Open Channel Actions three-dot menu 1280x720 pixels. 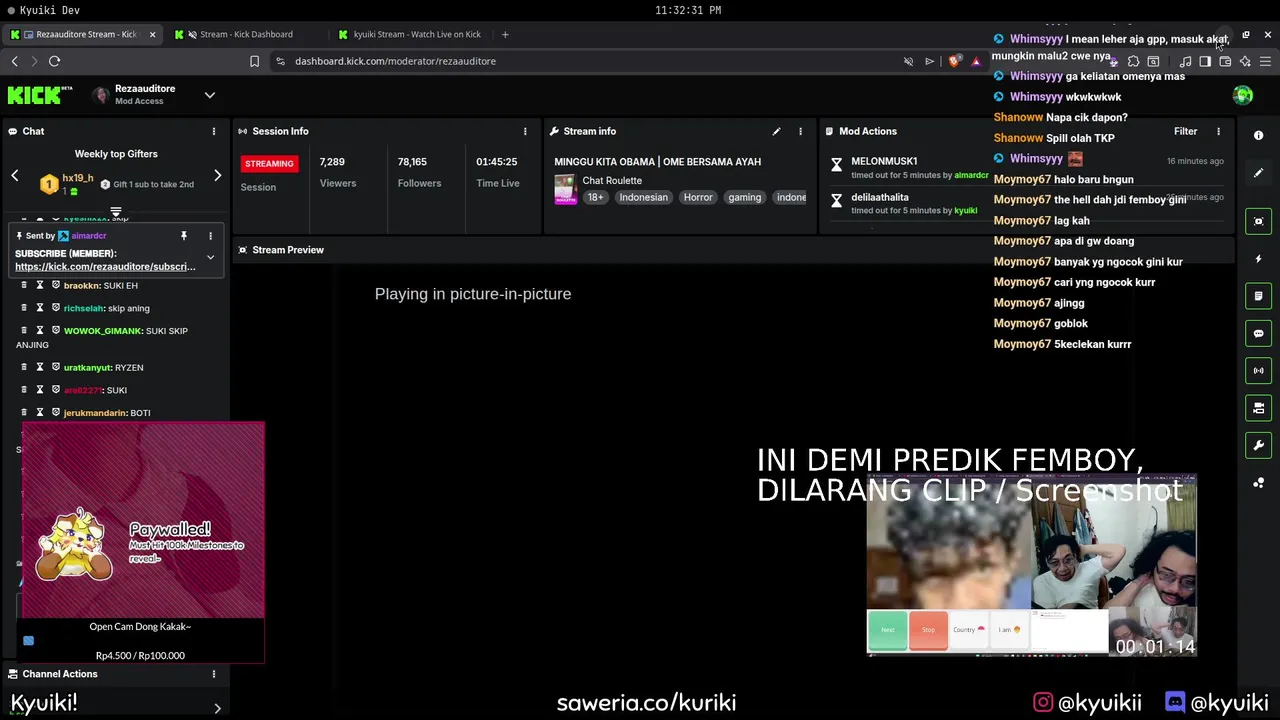click(213, 674)
